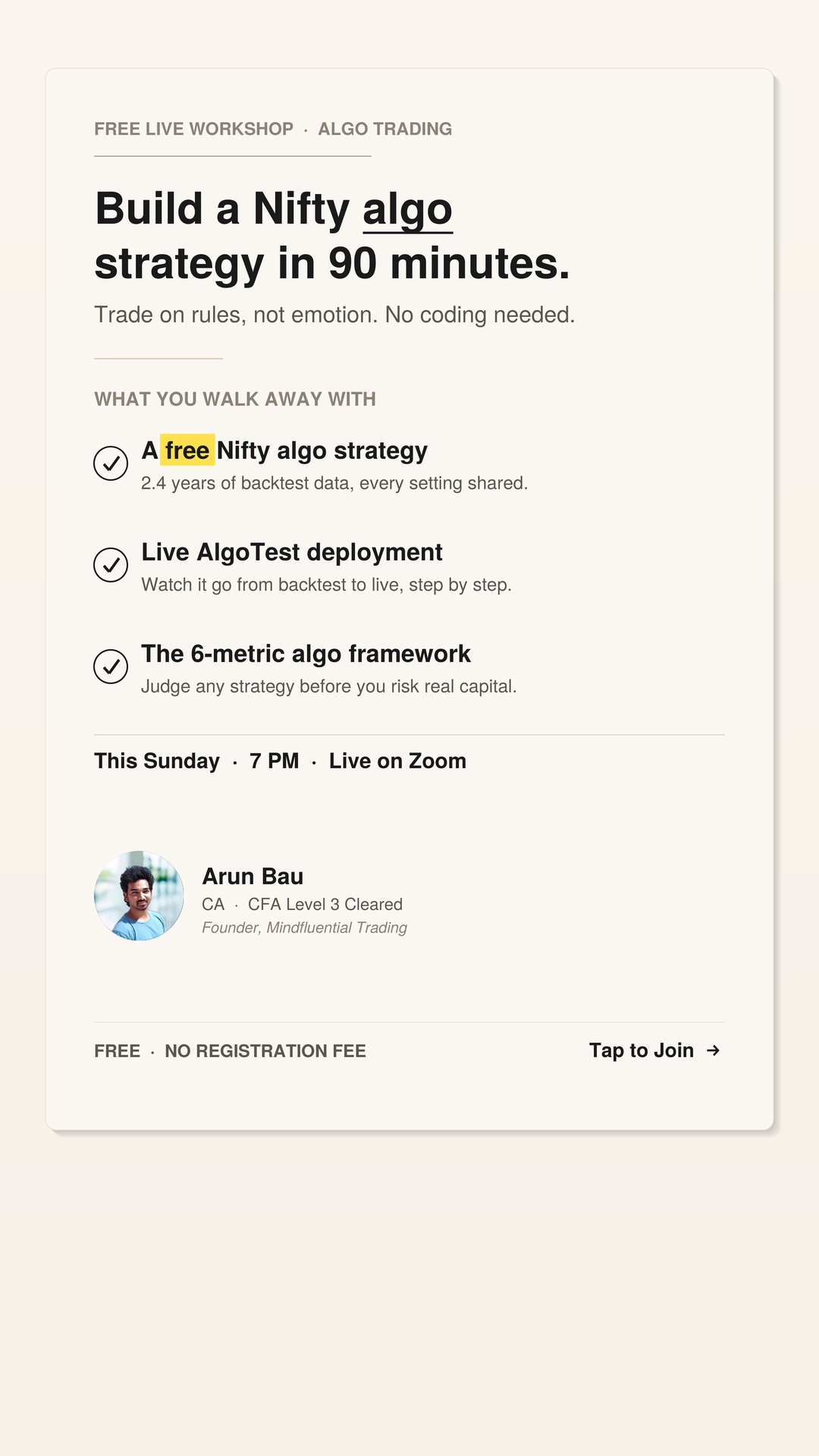819x1456 pixels.
Task: Click the arrow icon next to Tap to Join
Action: pos(713,1050)
